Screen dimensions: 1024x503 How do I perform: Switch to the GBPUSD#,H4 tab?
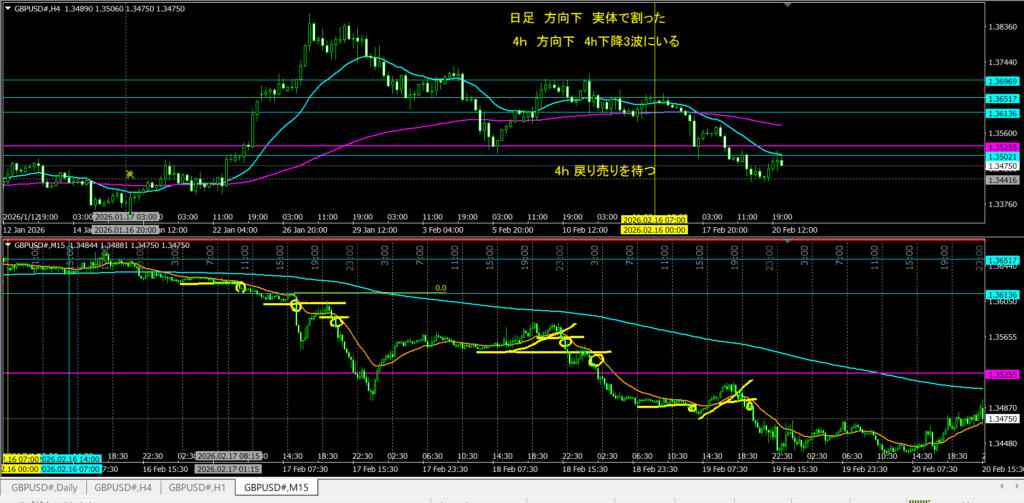coord(123,488)
